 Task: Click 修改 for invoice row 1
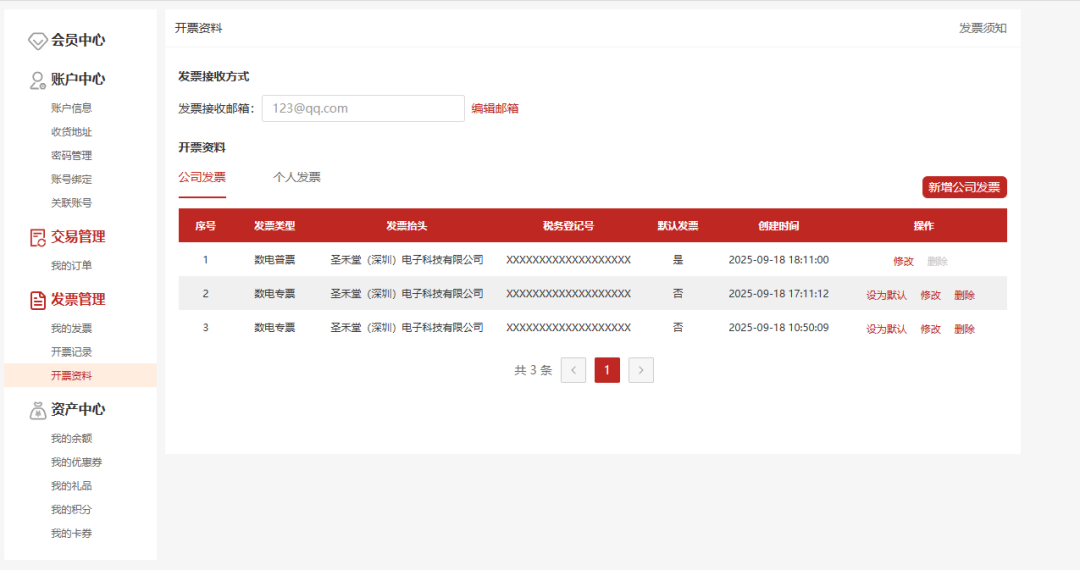click(x=903, y=261)
